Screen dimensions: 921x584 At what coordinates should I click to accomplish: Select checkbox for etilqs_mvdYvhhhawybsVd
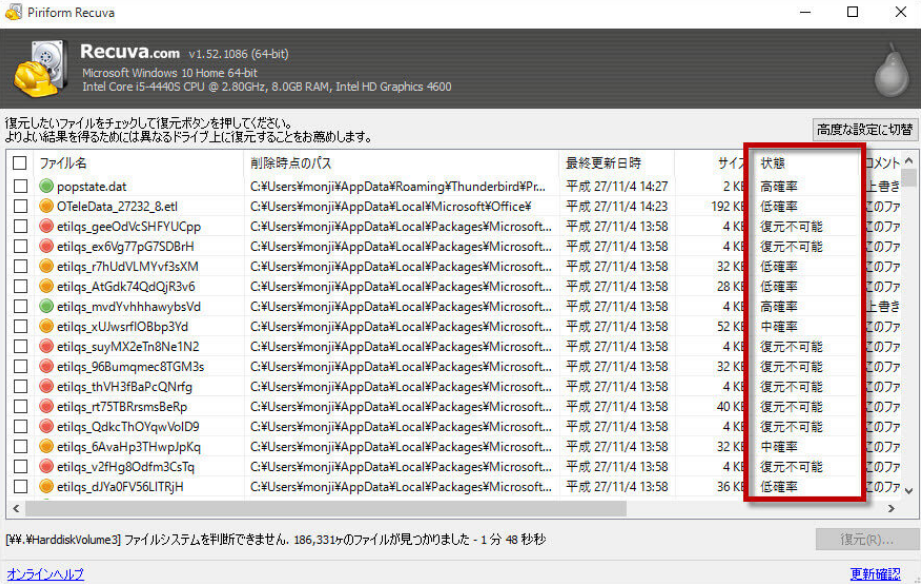[x=20, y=306]
